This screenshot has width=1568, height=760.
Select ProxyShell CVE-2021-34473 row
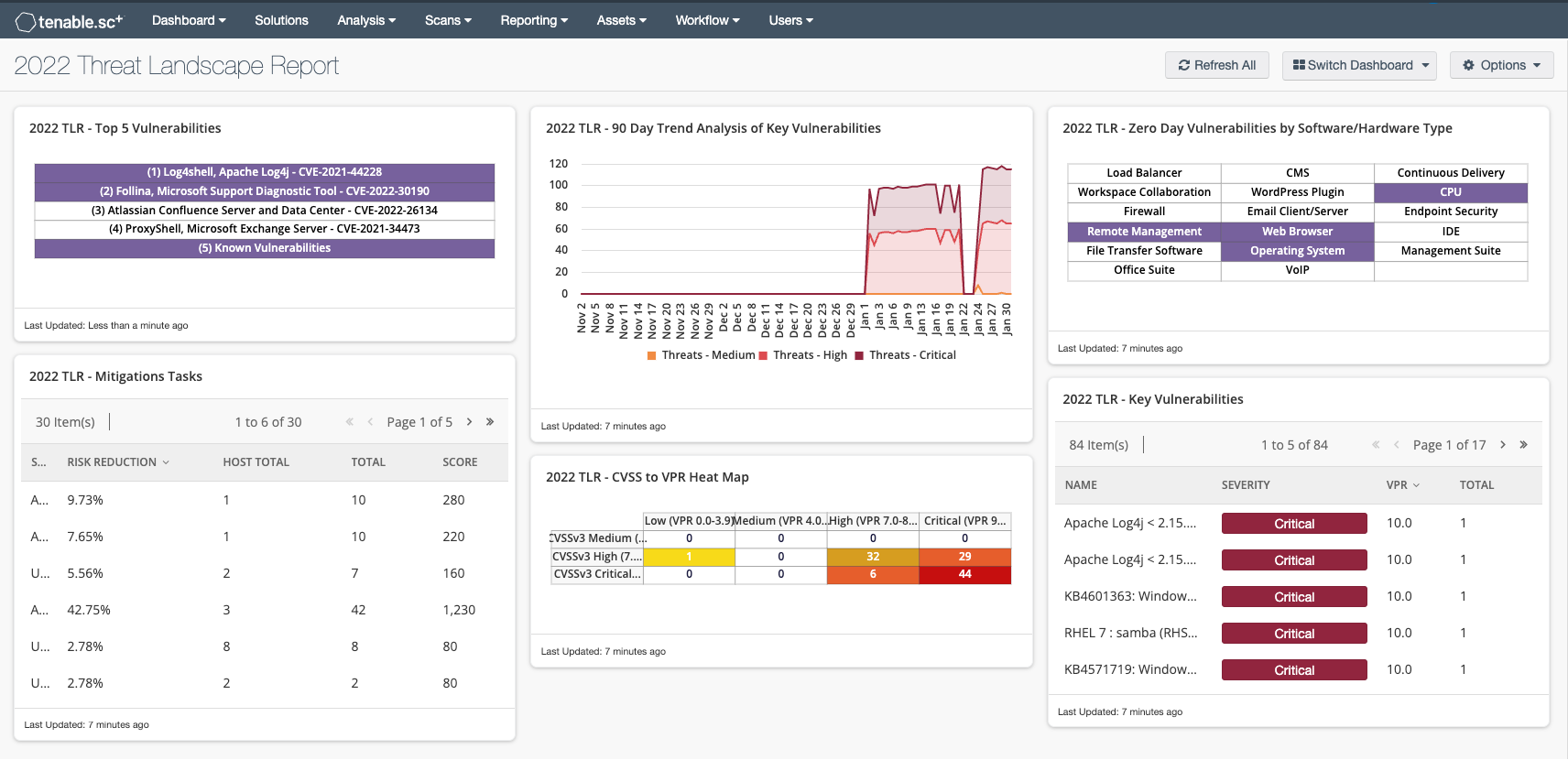pyautogui.click(x=265, y=229)
